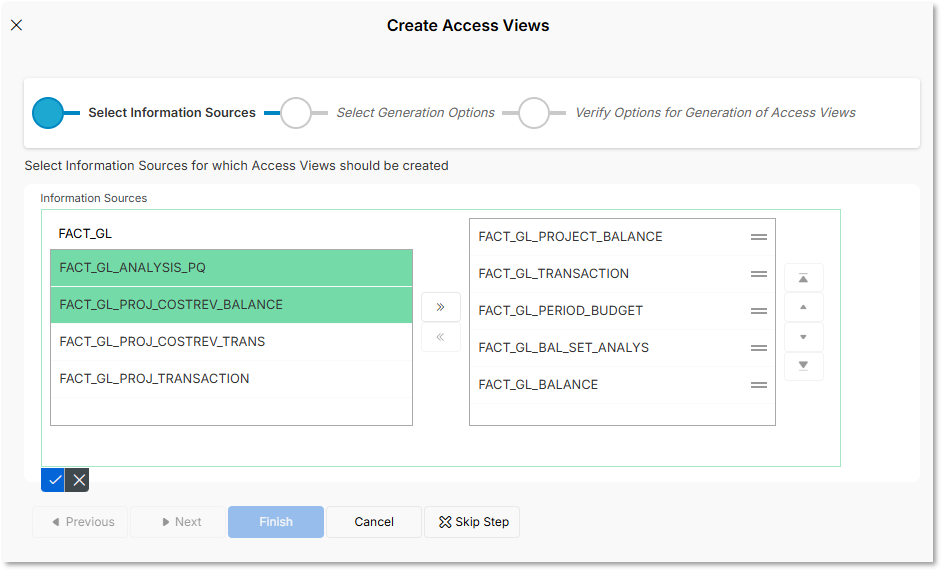Click the move-up arrow button
The height and width of the screenshot is (571, 942).
click(x=803, y=307)
